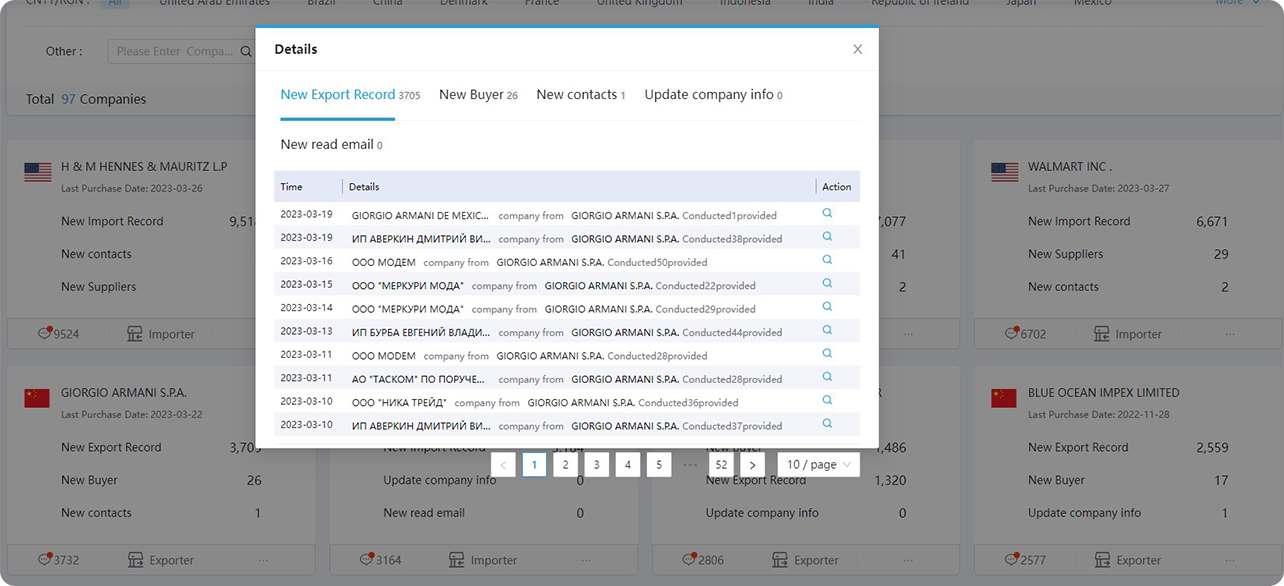Click Exporter icon on GIORGIO ARMANI card

pyautogui.click(x=135, y=560)
